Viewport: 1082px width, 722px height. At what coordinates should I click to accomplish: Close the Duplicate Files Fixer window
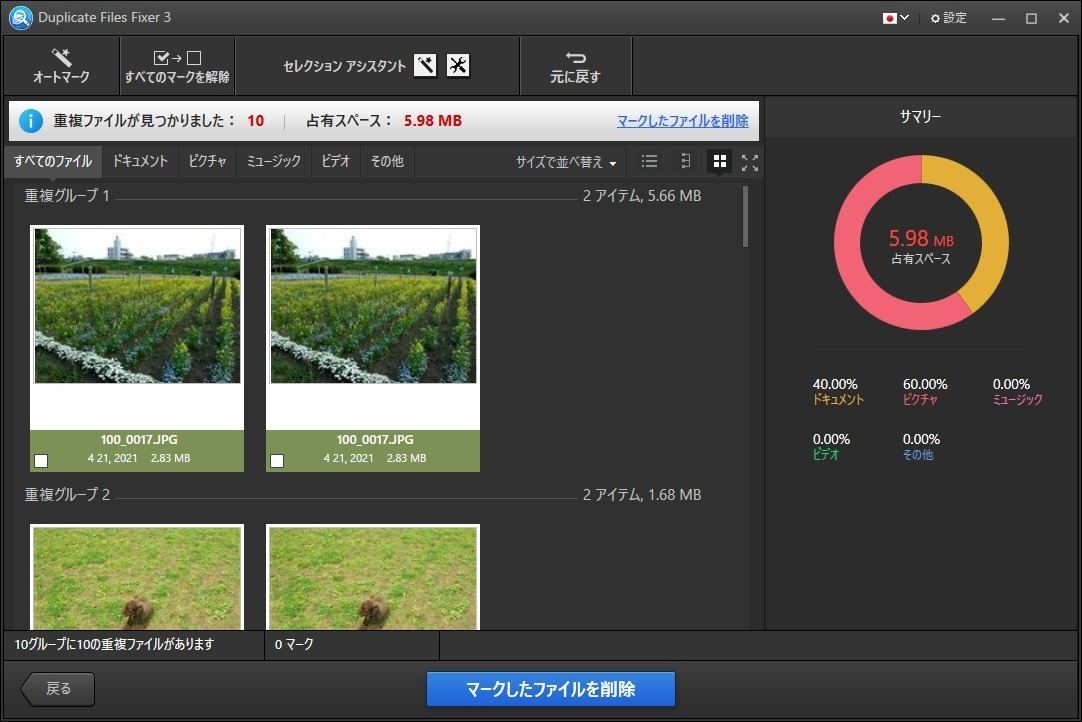1063,19
